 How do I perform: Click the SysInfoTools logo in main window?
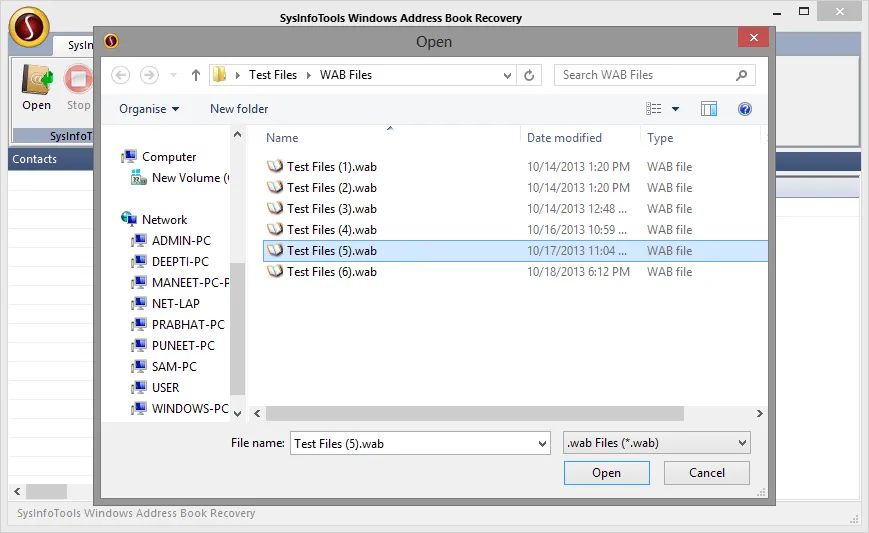coord(29,27)
